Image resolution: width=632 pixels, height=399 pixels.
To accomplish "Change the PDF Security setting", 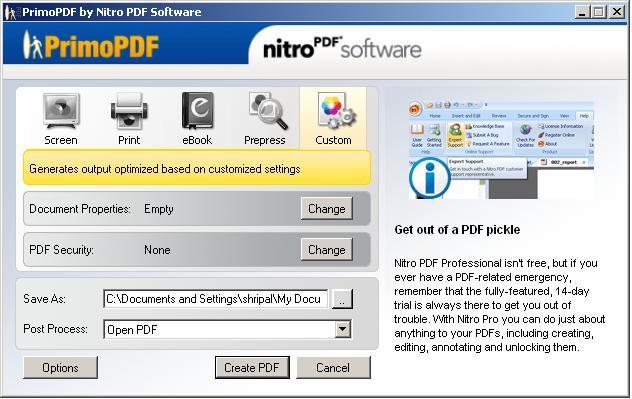I will (x=326, y=249).
